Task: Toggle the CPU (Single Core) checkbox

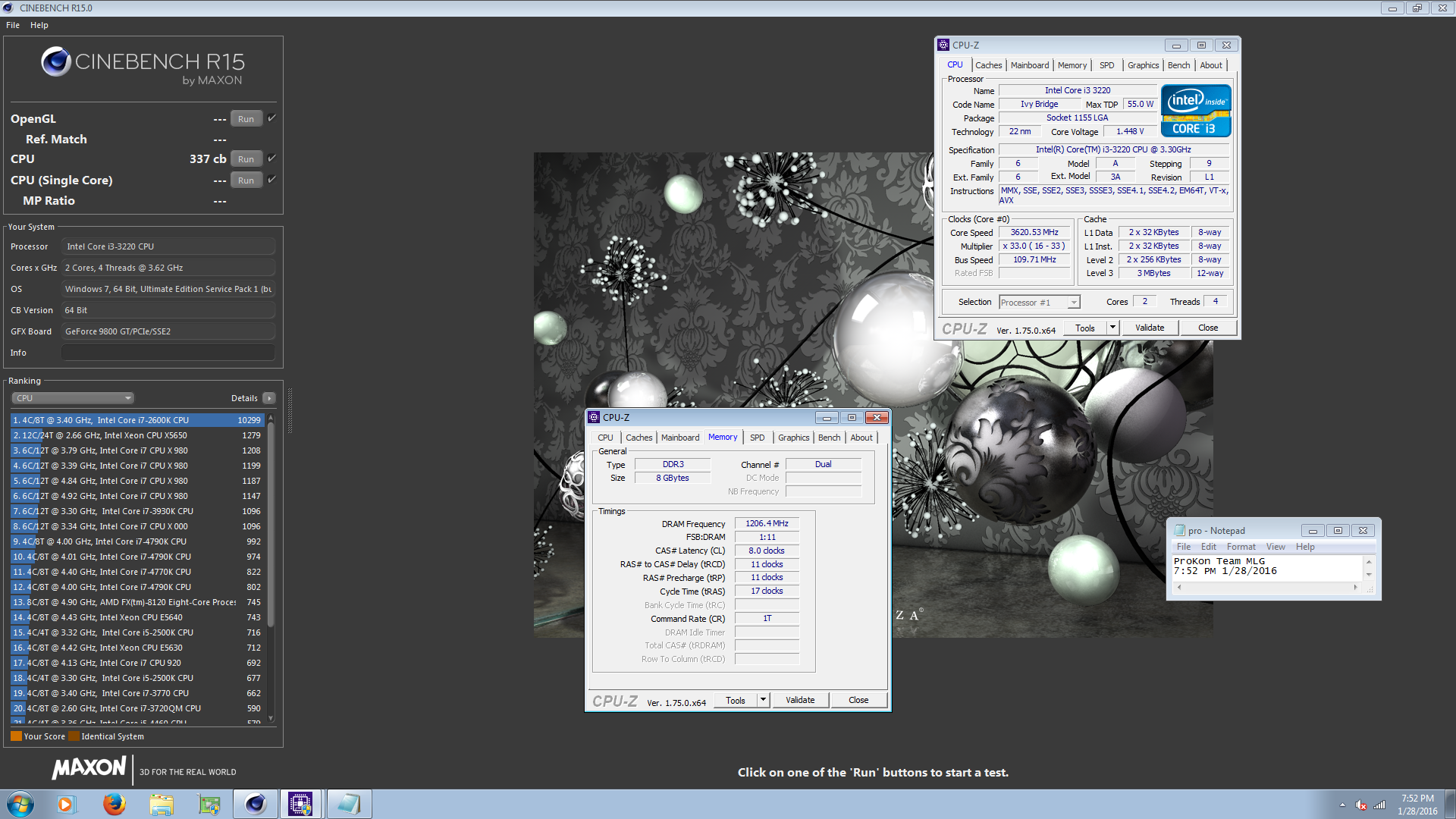Action: (271, 180)
